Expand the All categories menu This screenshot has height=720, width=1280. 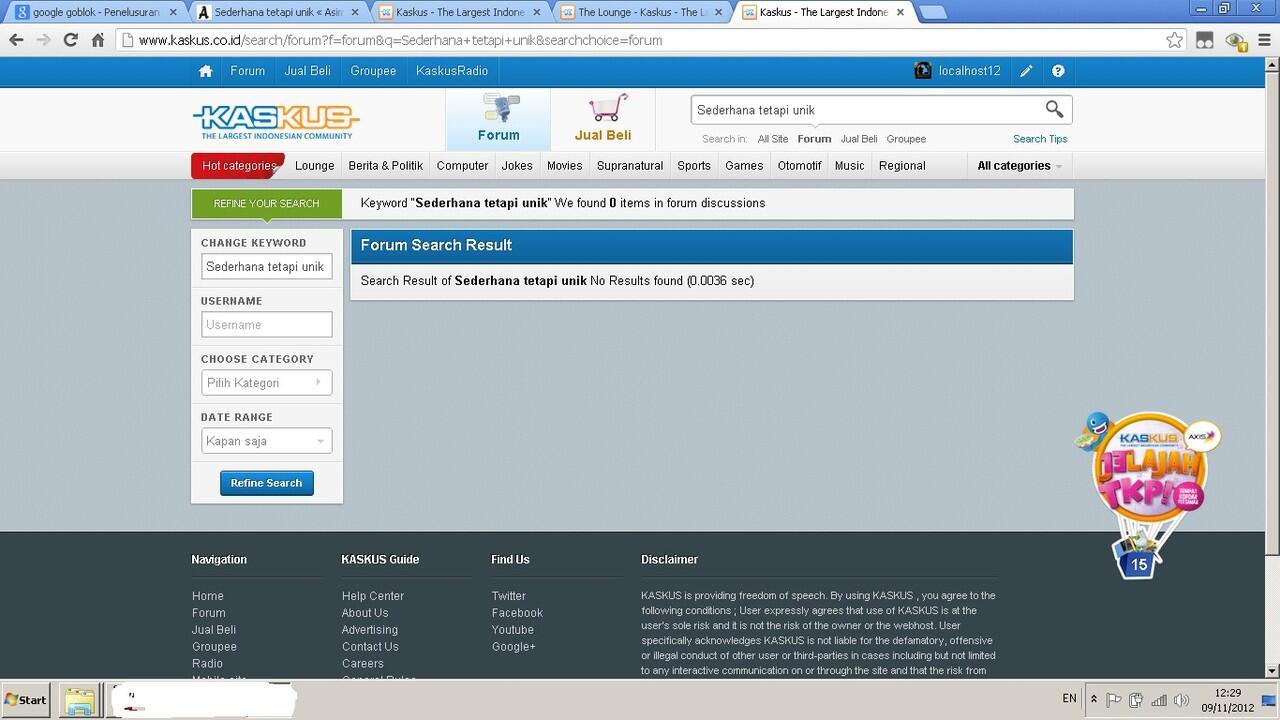[x=1019, y=166]
